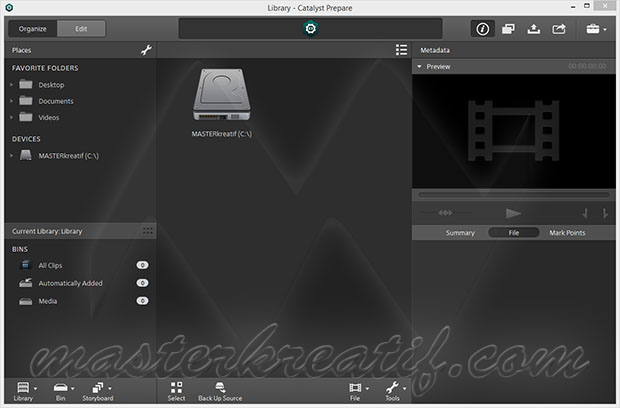The image size is (620, 408).
Task: Switch to Organize mode
Action: click(32, 29)
